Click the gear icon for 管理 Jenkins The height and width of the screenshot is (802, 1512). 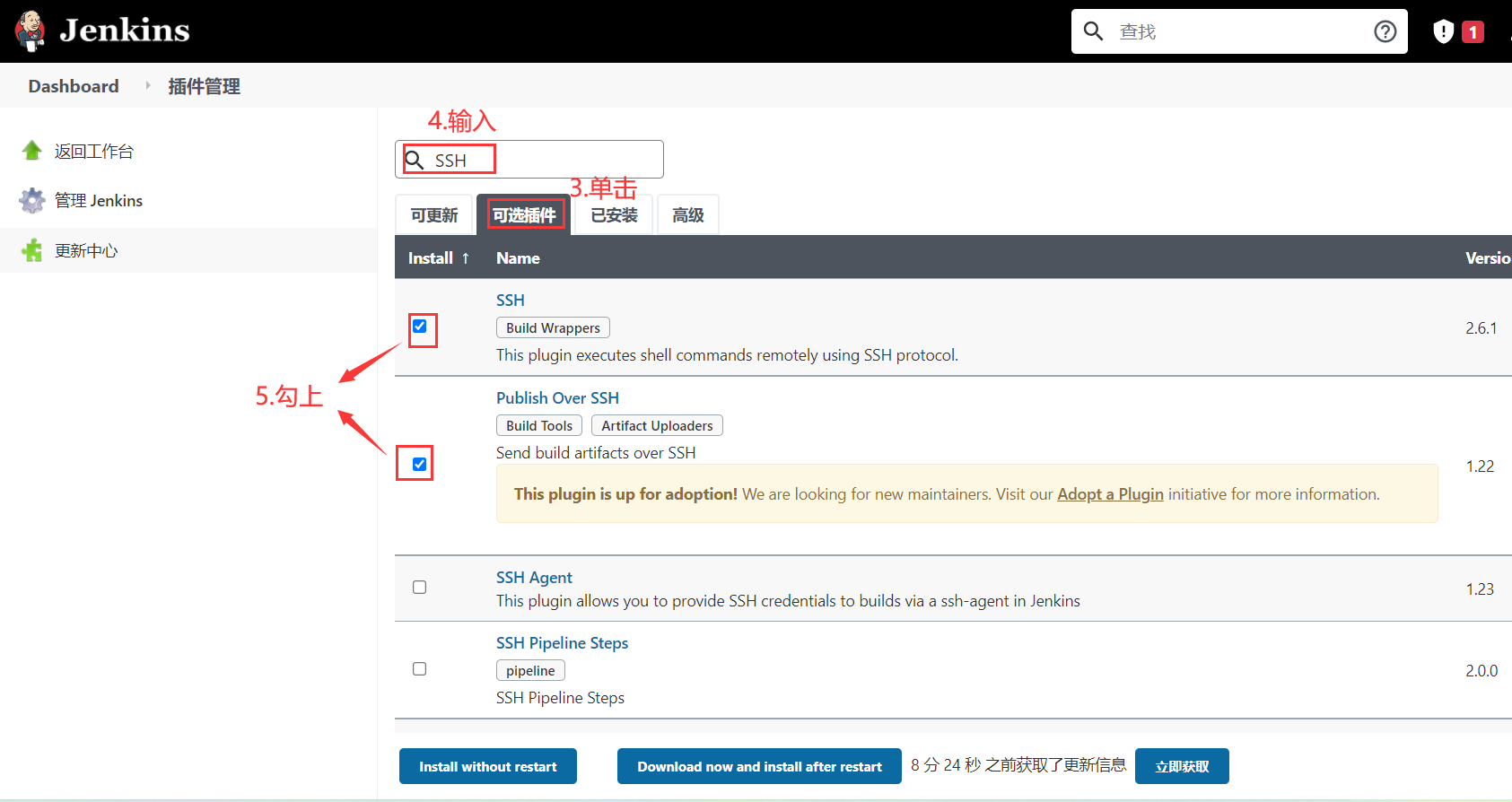(32, 200)
